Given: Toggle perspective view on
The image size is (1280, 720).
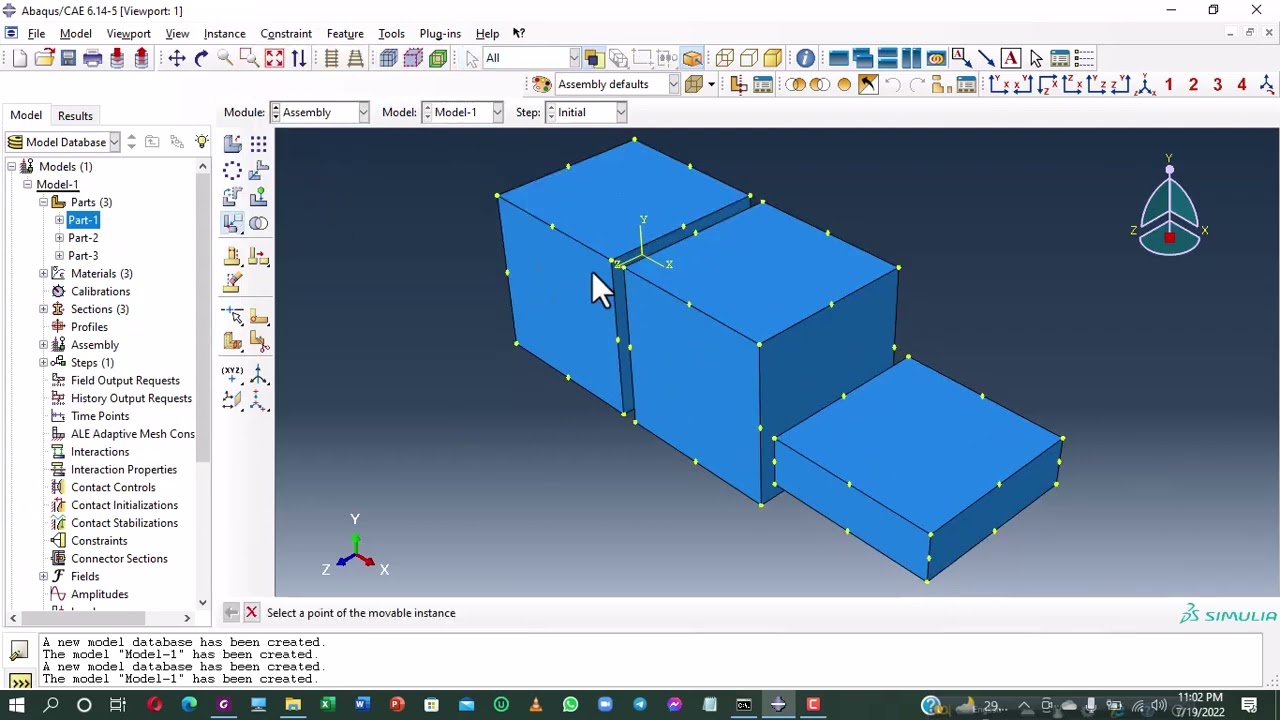Looking at the screenshot, I should pyautogui.click(x=355, y=58).
